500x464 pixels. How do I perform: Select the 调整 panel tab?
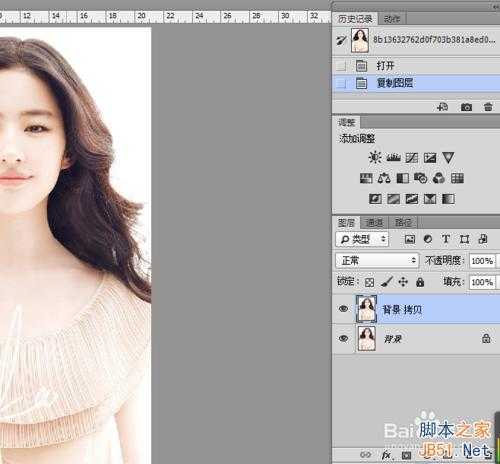[347, 122]
